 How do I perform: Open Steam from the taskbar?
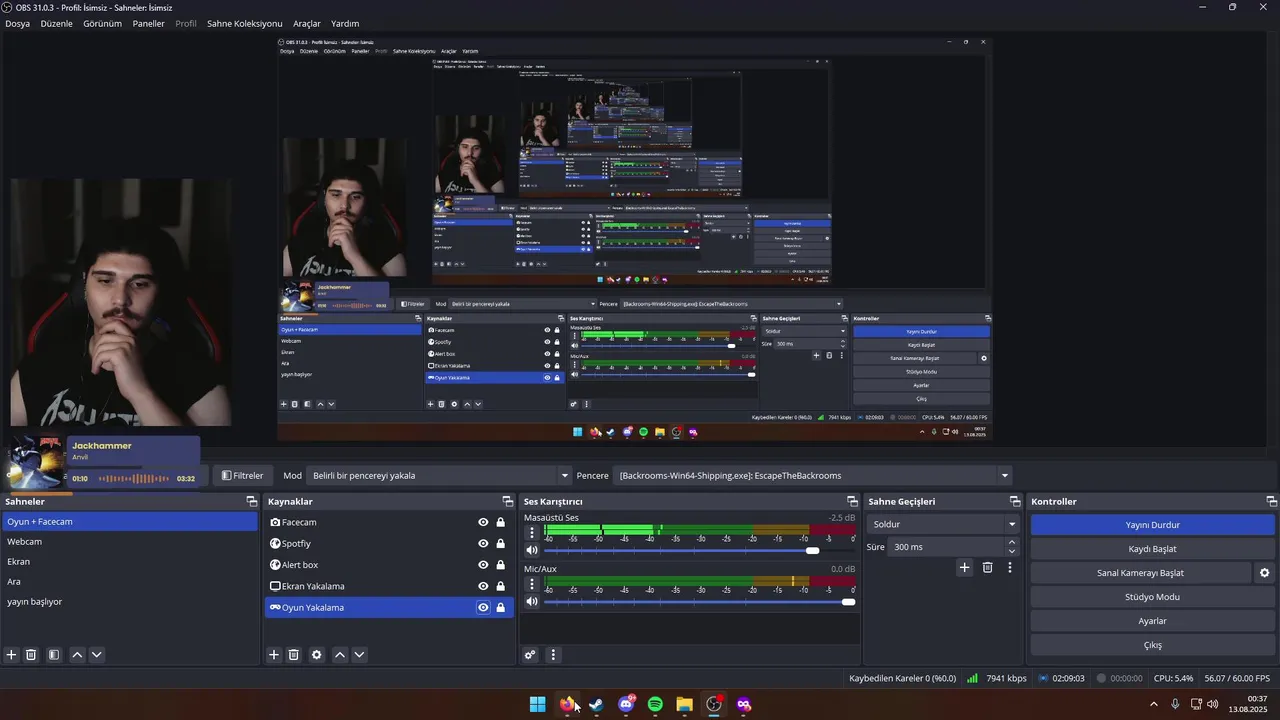[596, 704]
